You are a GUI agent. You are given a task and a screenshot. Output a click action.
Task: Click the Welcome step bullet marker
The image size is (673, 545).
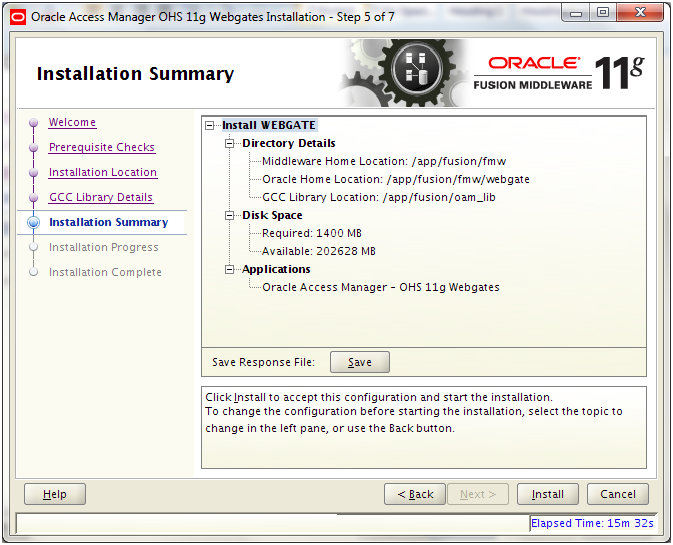click(33, 123)
